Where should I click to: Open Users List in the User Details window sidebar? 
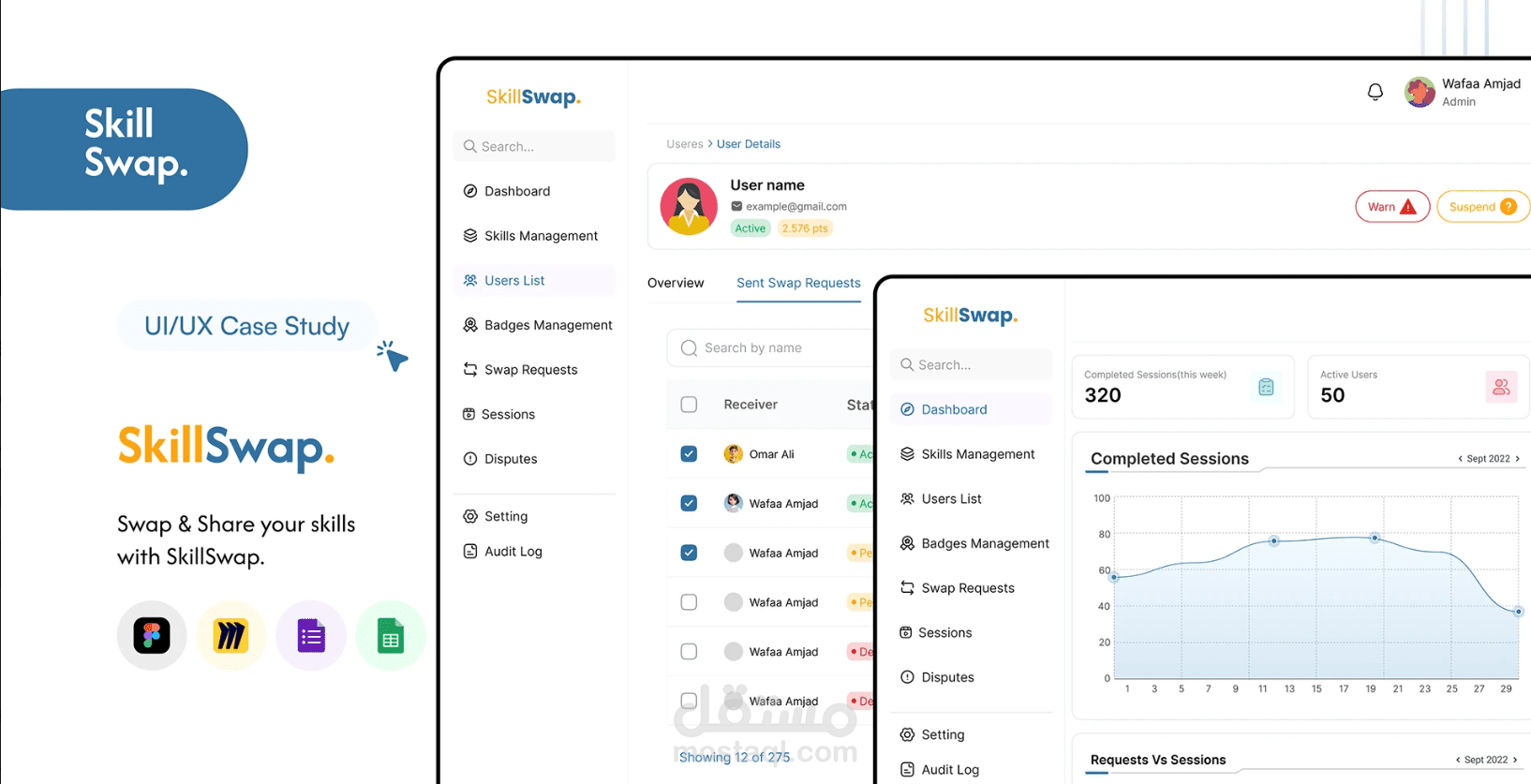click(x=534, y=281)
